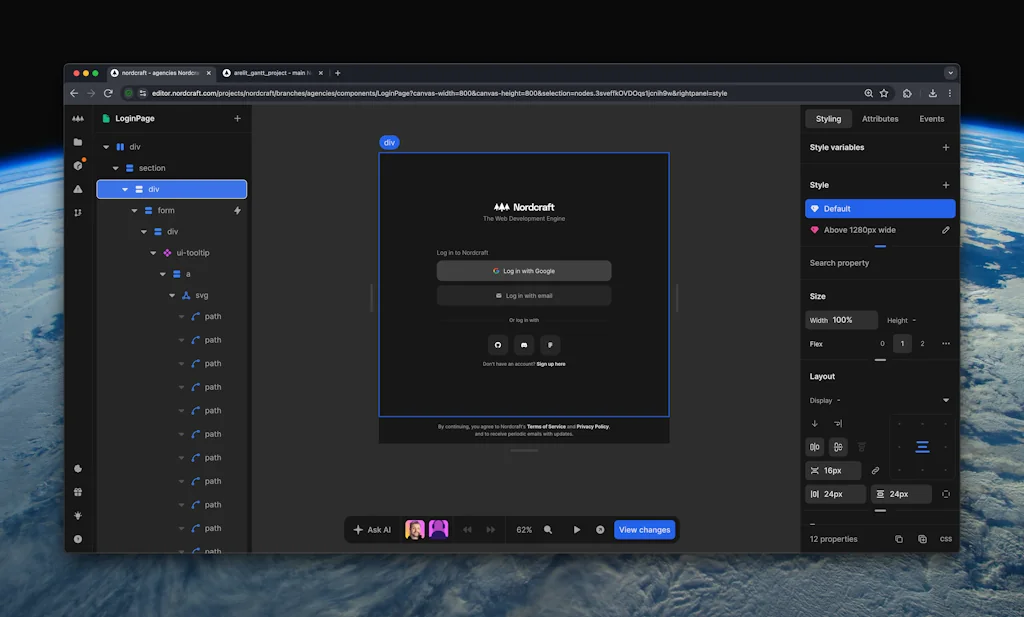Collapse the svg node in the element tree
This screenshot has height=617, width=1024.
[171, 295]
